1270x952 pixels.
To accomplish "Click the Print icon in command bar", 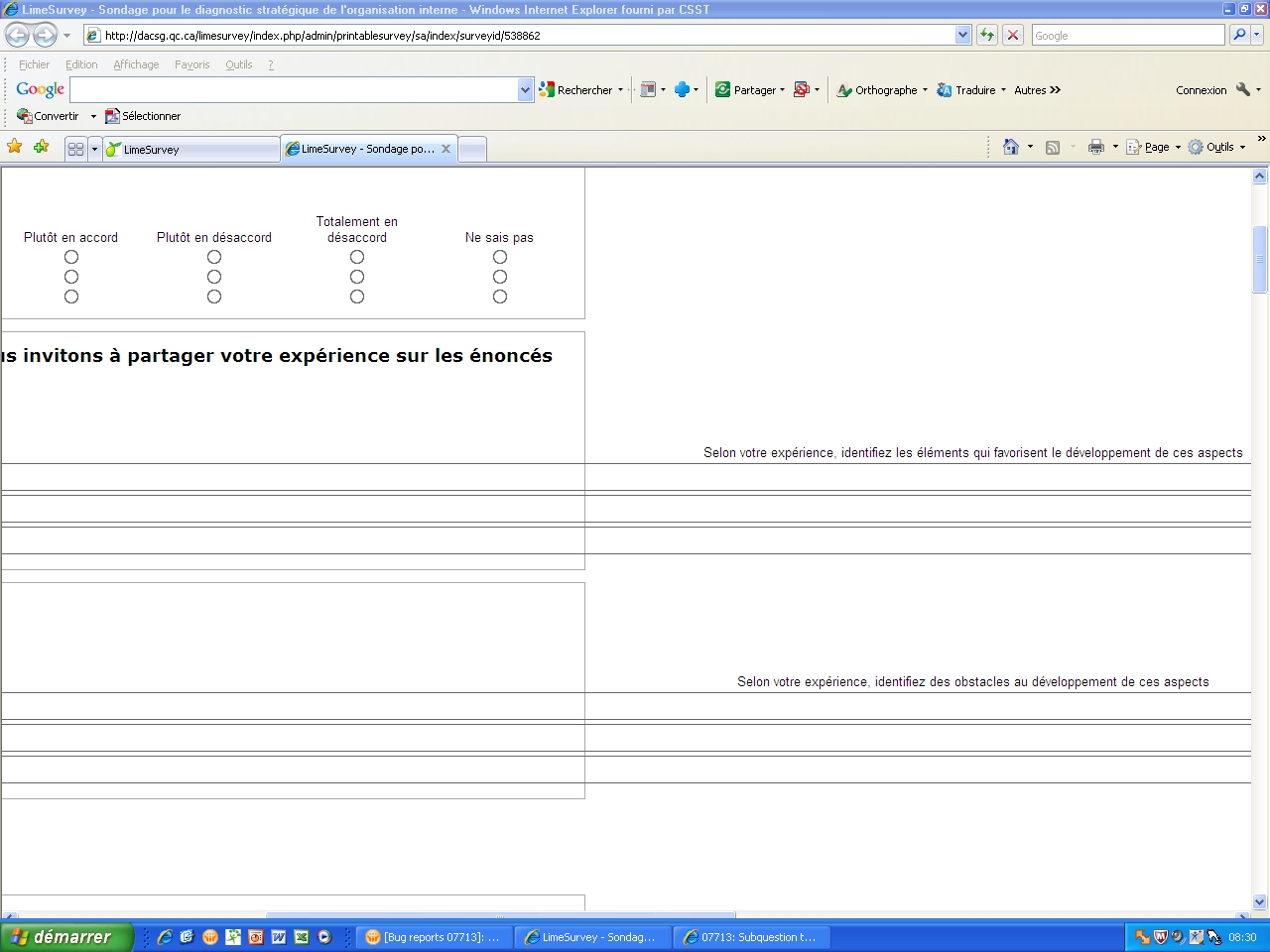I will point(1096,147).
